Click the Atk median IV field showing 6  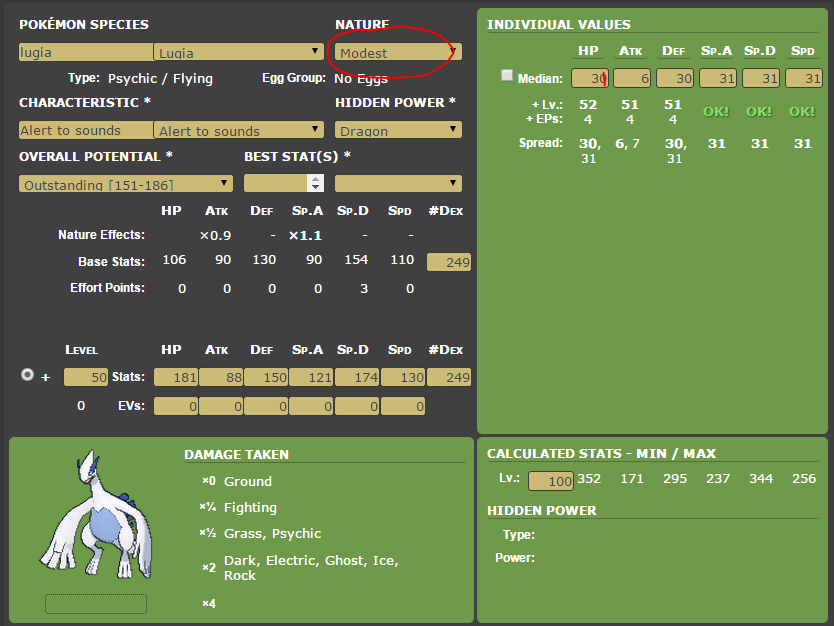(632, 78)
